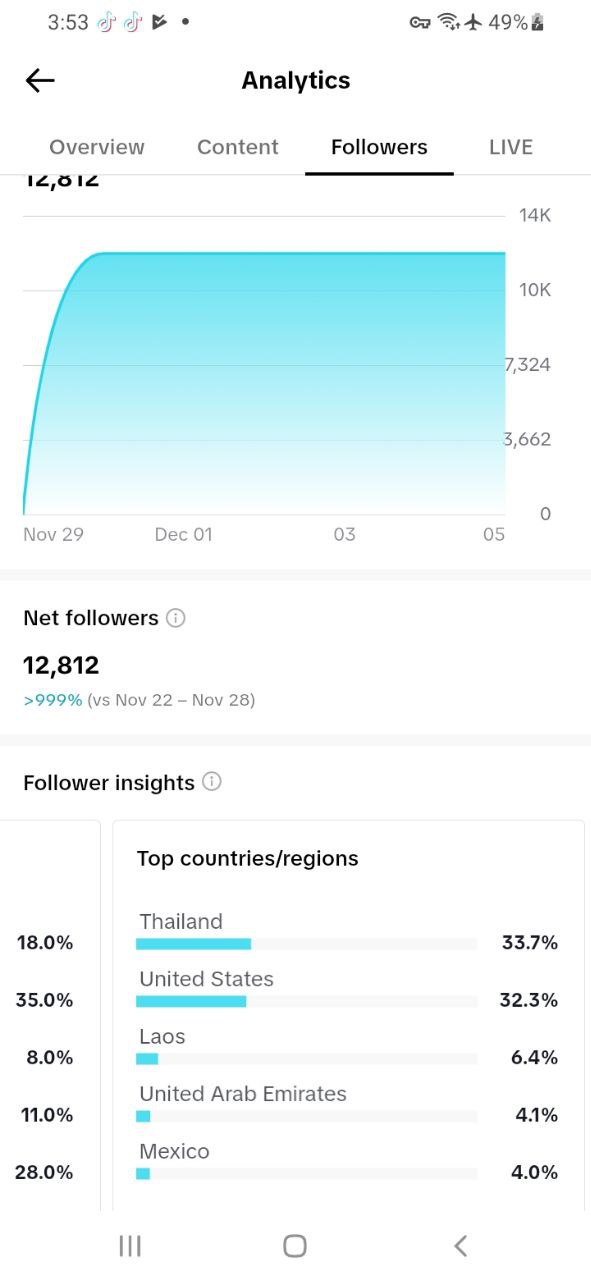
Task: Tap the United States percentage bar
Action: coord(306,1001)
